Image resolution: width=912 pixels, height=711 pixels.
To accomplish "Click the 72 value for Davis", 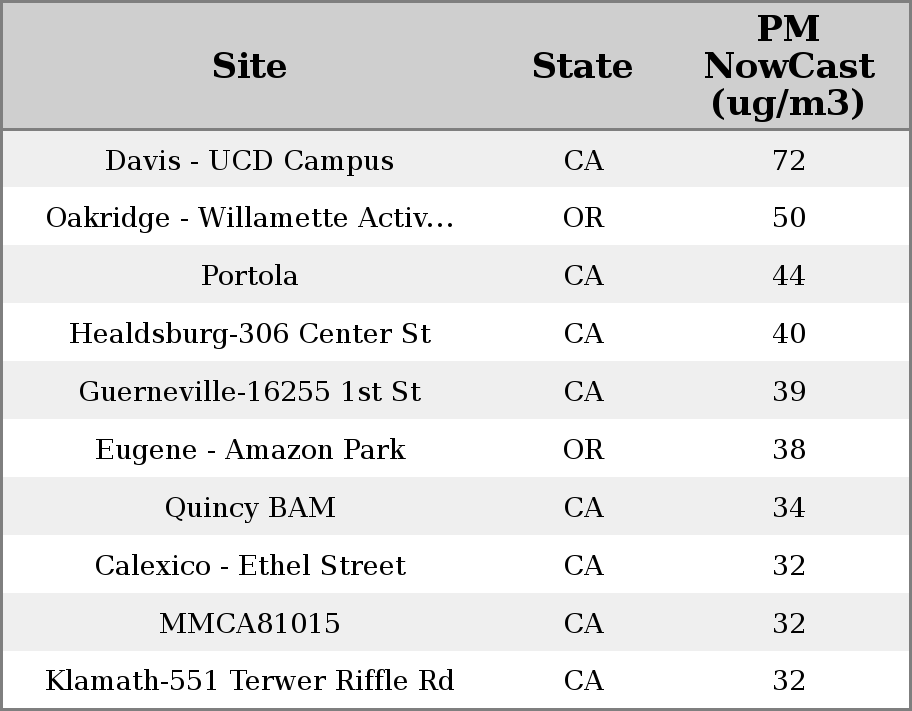I will pyautogui.click(x=788, y=161).
